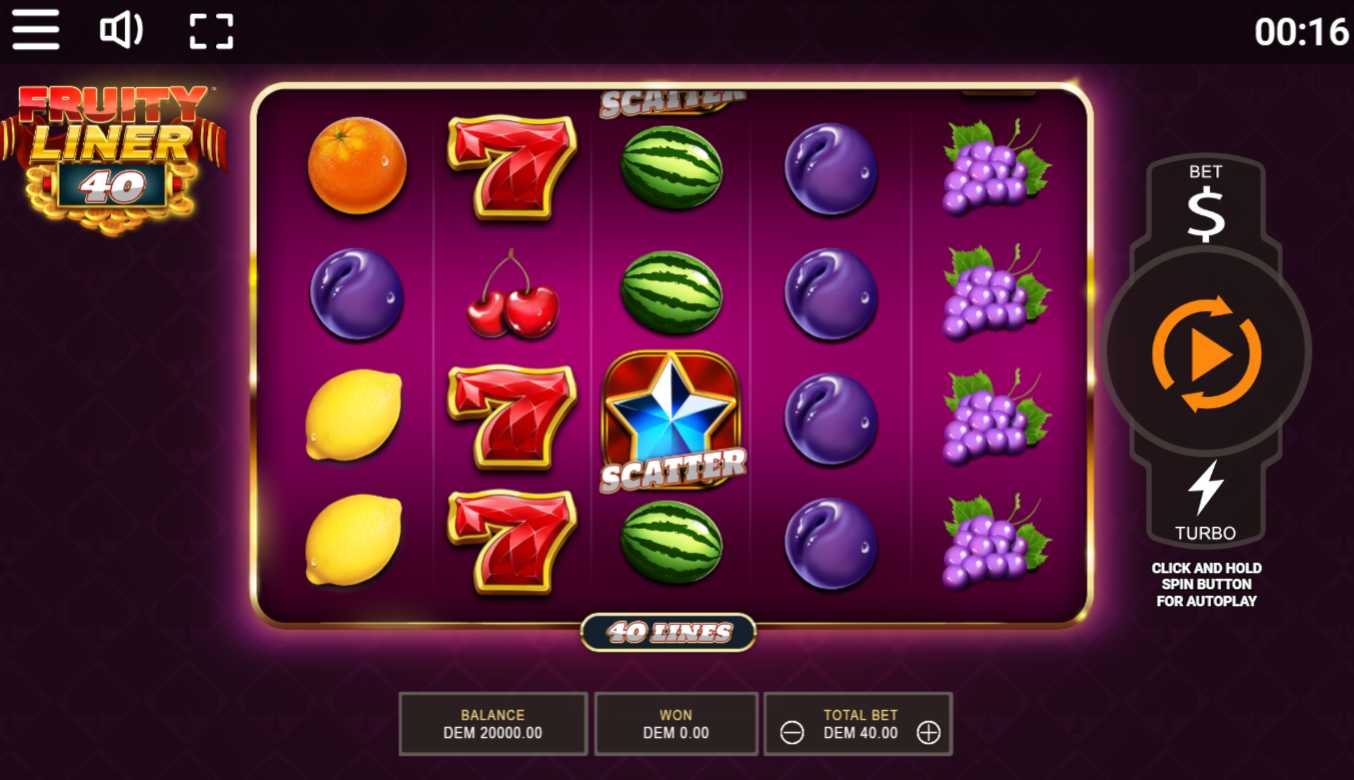Image resolution: width=1354 pixels, height=780 pixels.
Task: Increase total bet with plus button
Action: tap(929, 733)
